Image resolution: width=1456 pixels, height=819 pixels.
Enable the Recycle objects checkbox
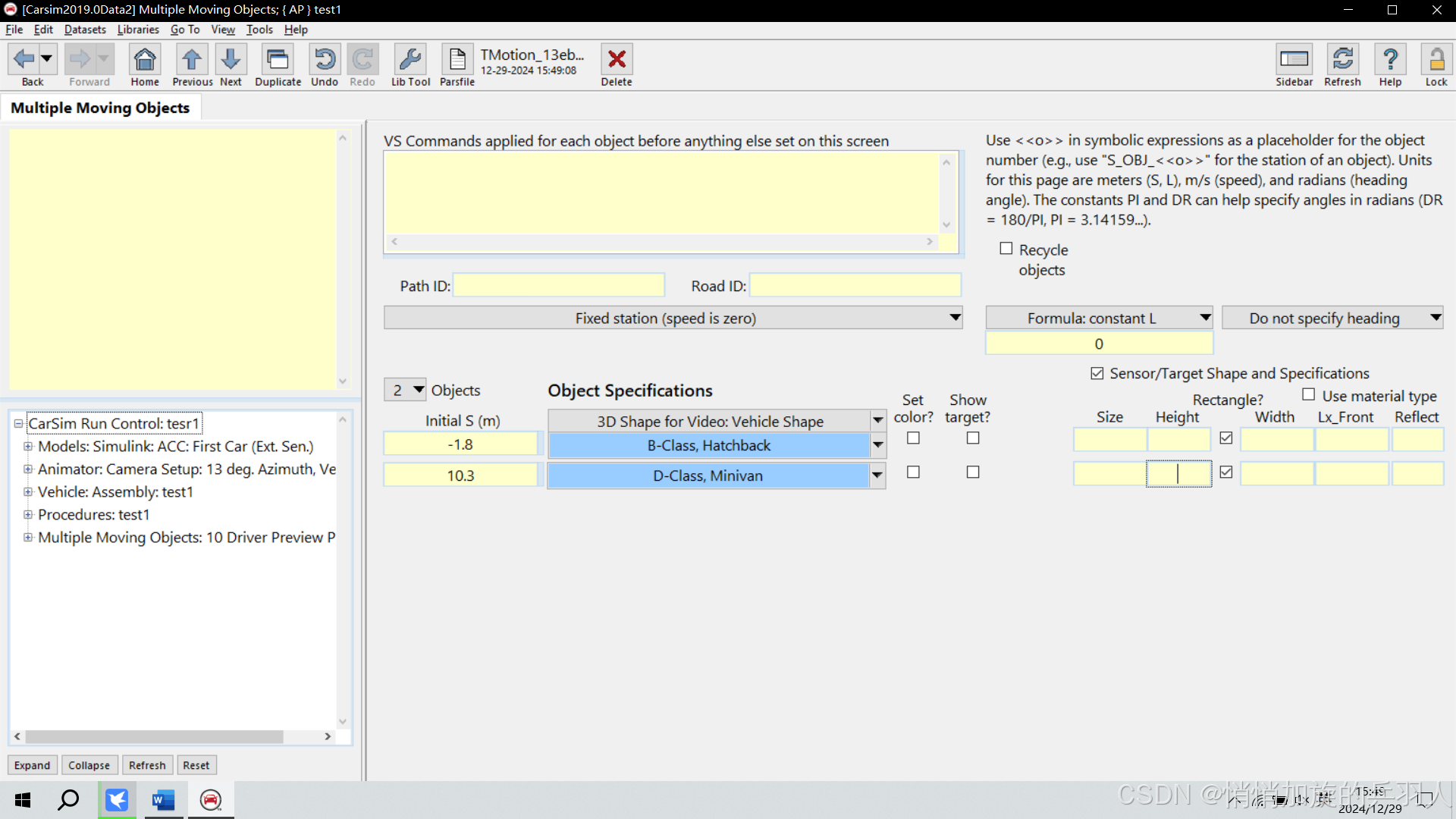[x=1006, y=249]
